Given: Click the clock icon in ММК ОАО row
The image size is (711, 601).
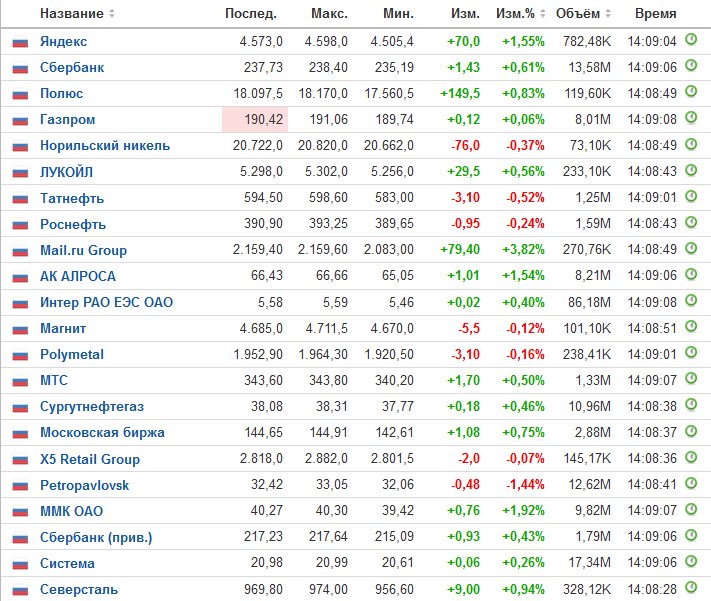Looking at the screenshot, I should 691,509.
